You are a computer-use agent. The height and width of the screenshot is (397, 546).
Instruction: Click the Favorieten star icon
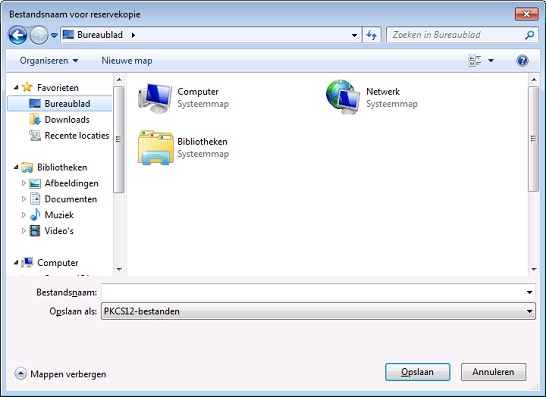[x=27, y=87]
